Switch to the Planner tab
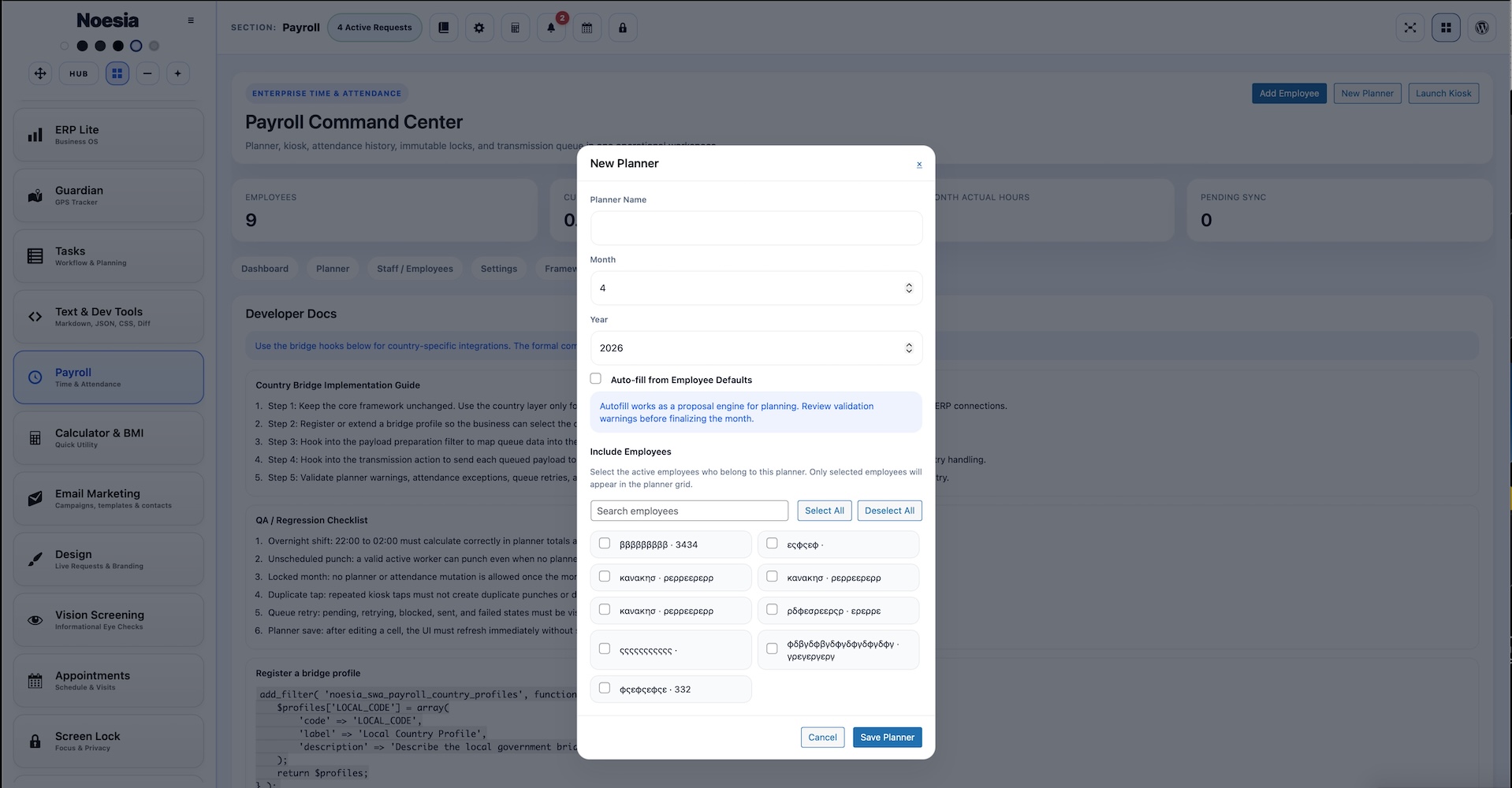This screenshot has height=788, width=1512. point(333,269)
